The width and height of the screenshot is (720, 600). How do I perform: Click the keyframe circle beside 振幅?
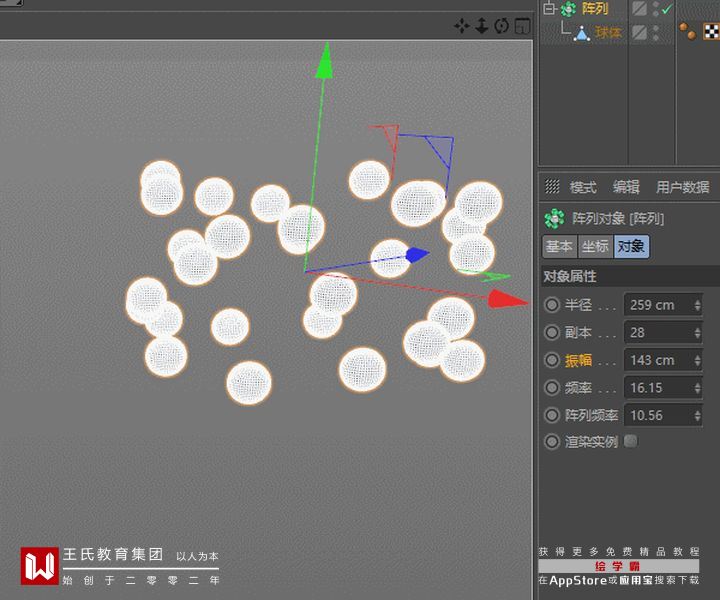point(551,360)
